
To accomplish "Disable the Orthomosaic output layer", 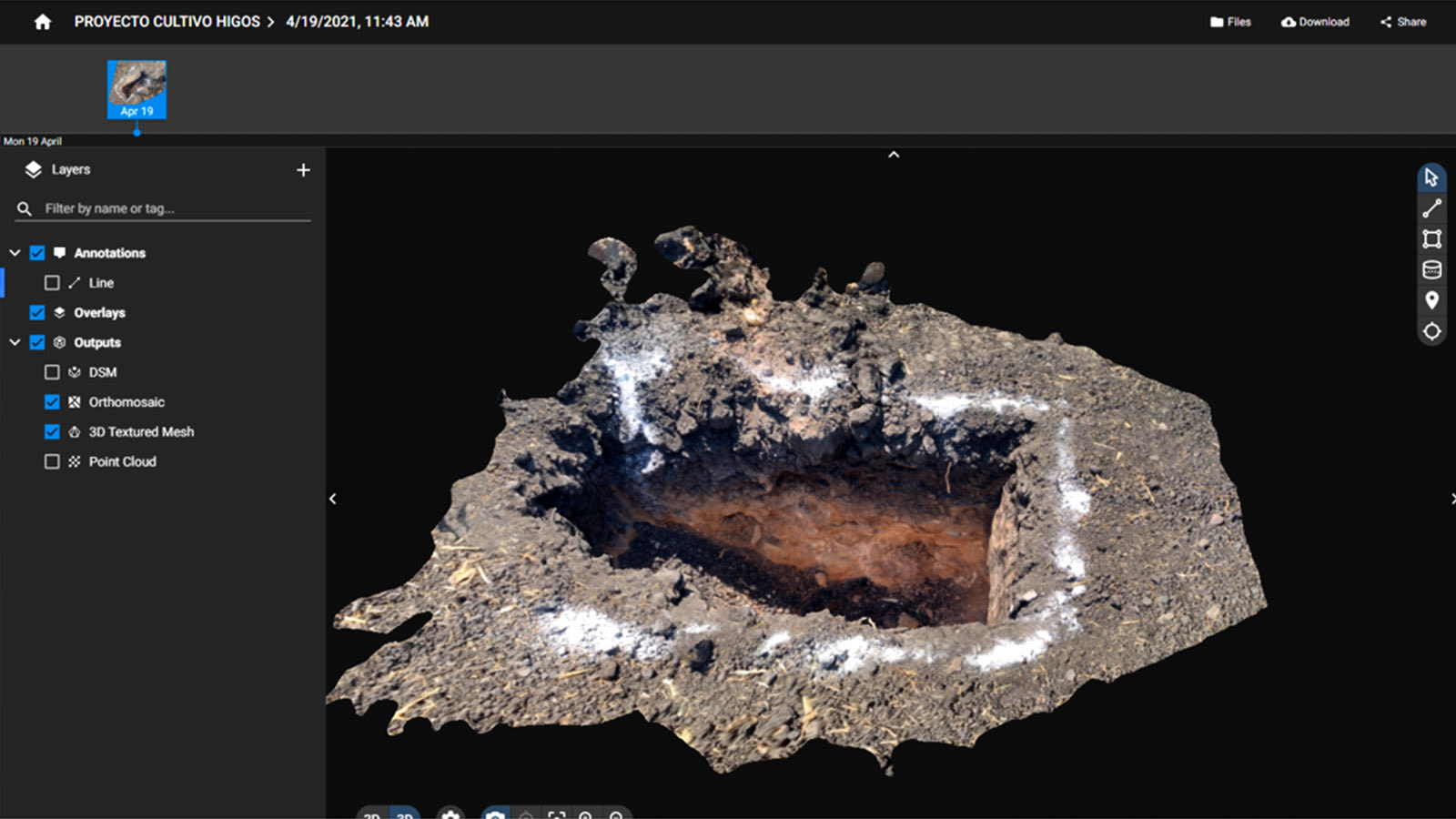I will 52,401.
